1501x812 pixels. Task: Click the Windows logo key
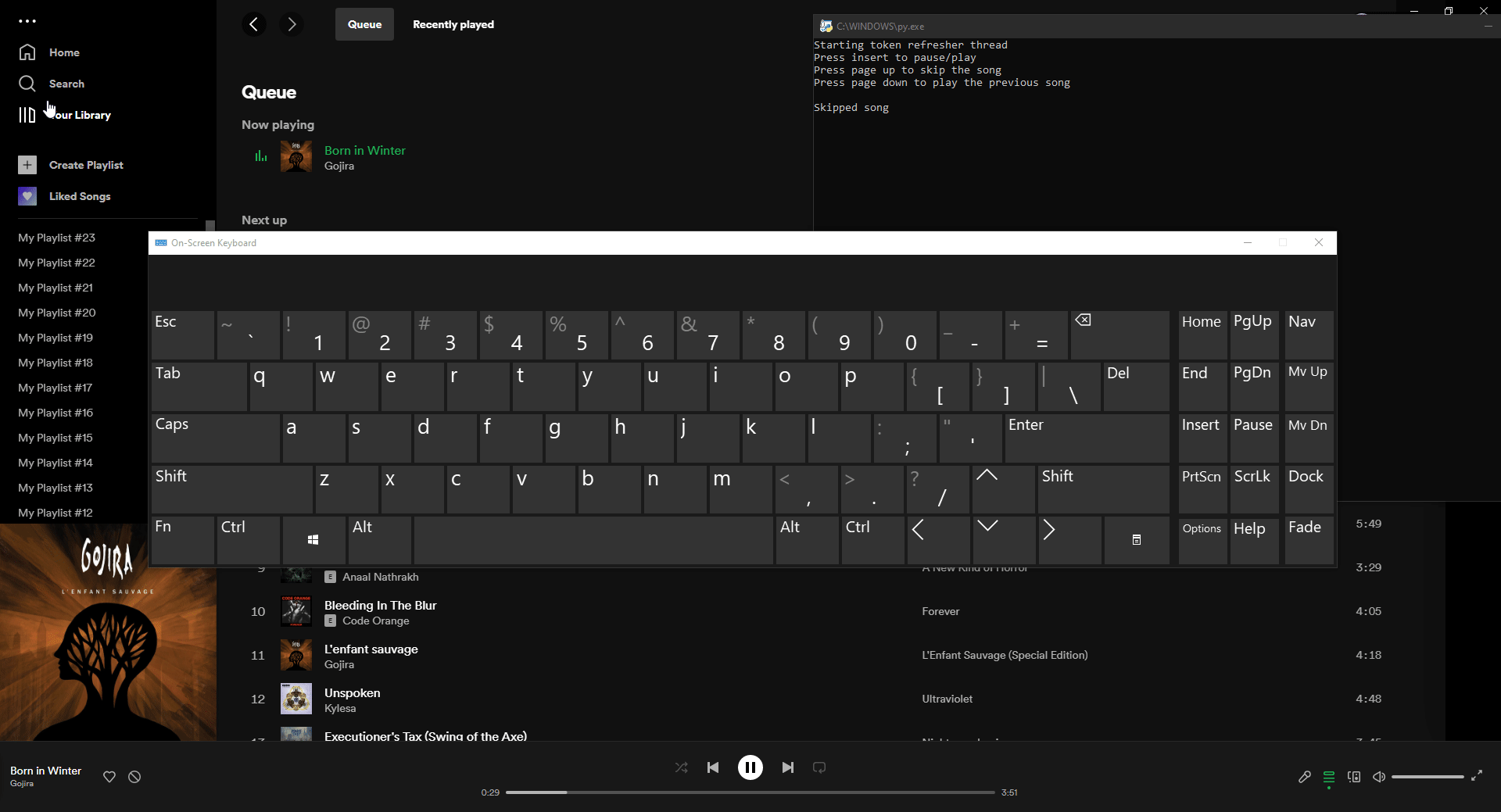coord(313,540)
